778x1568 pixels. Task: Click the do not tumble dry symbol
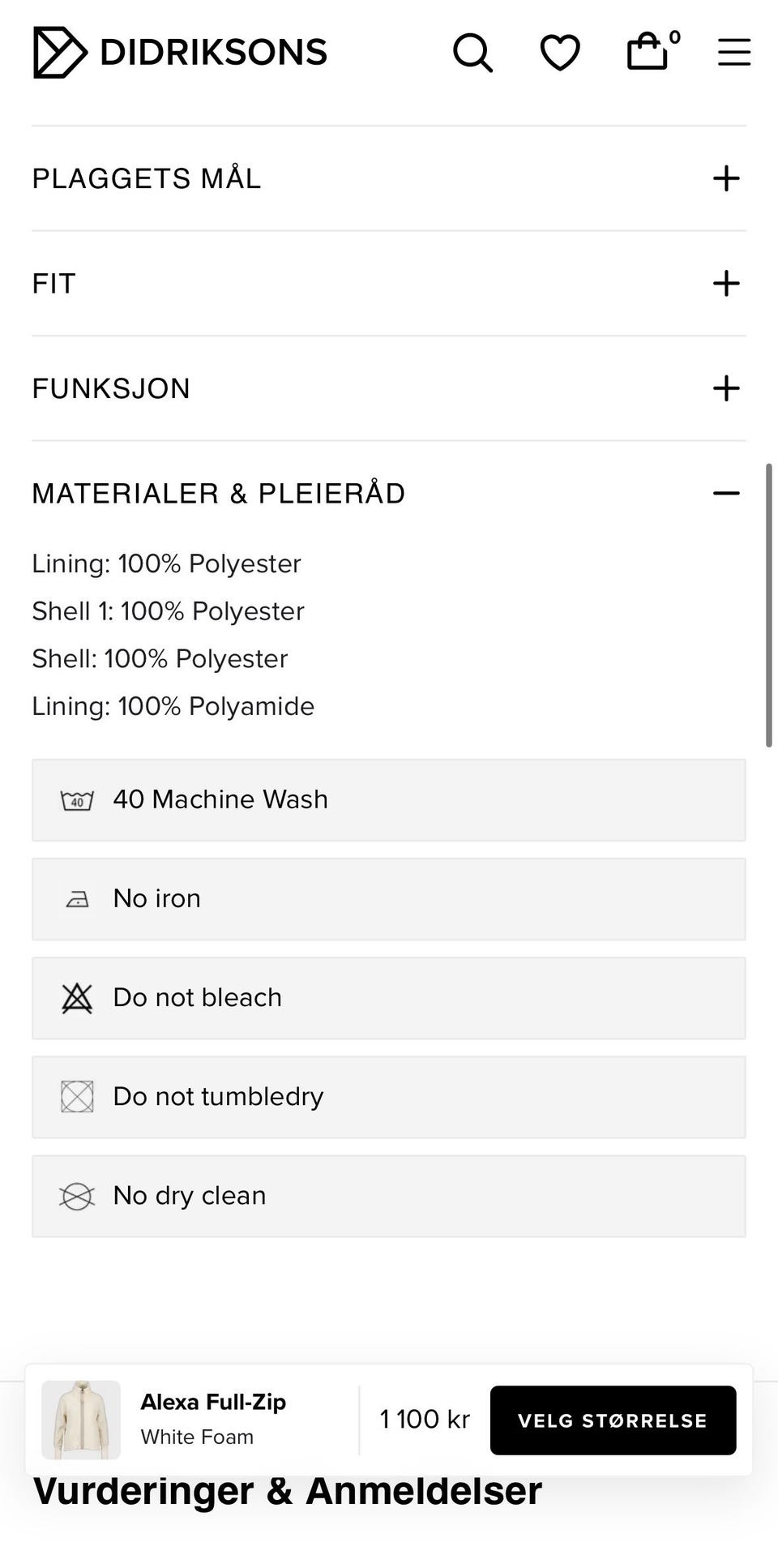(x=77, y=1097)
